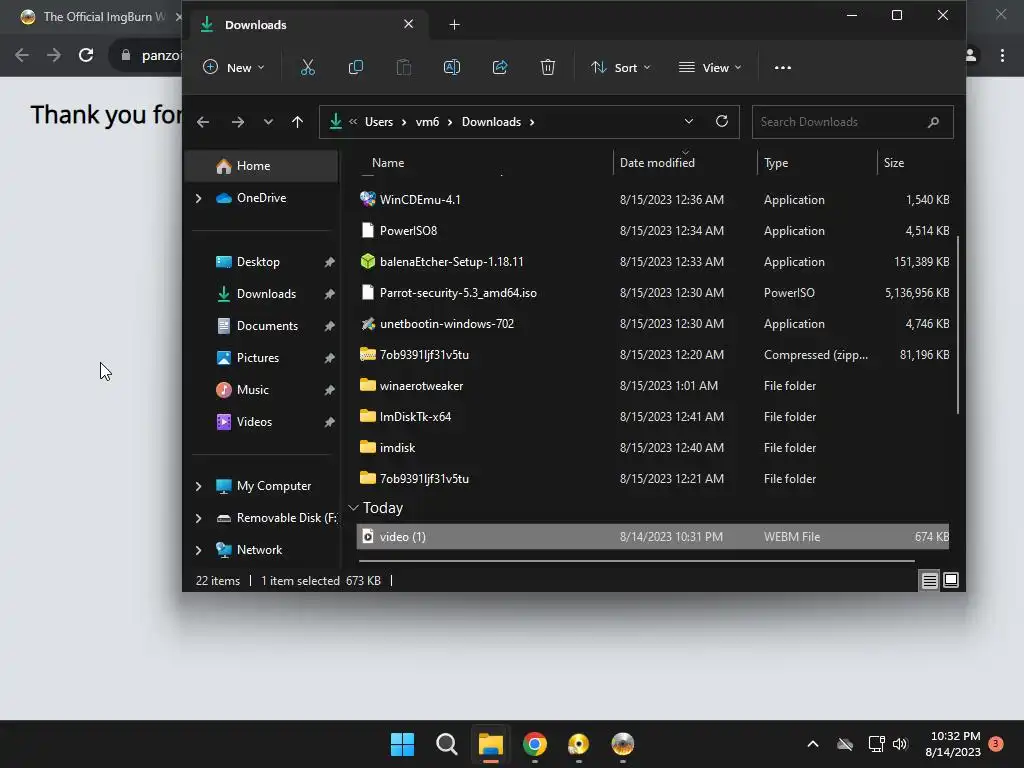Select the Downloads tab in Explorer
Viewport: 1024px width, 768px height.
click(x=307, y=25)
